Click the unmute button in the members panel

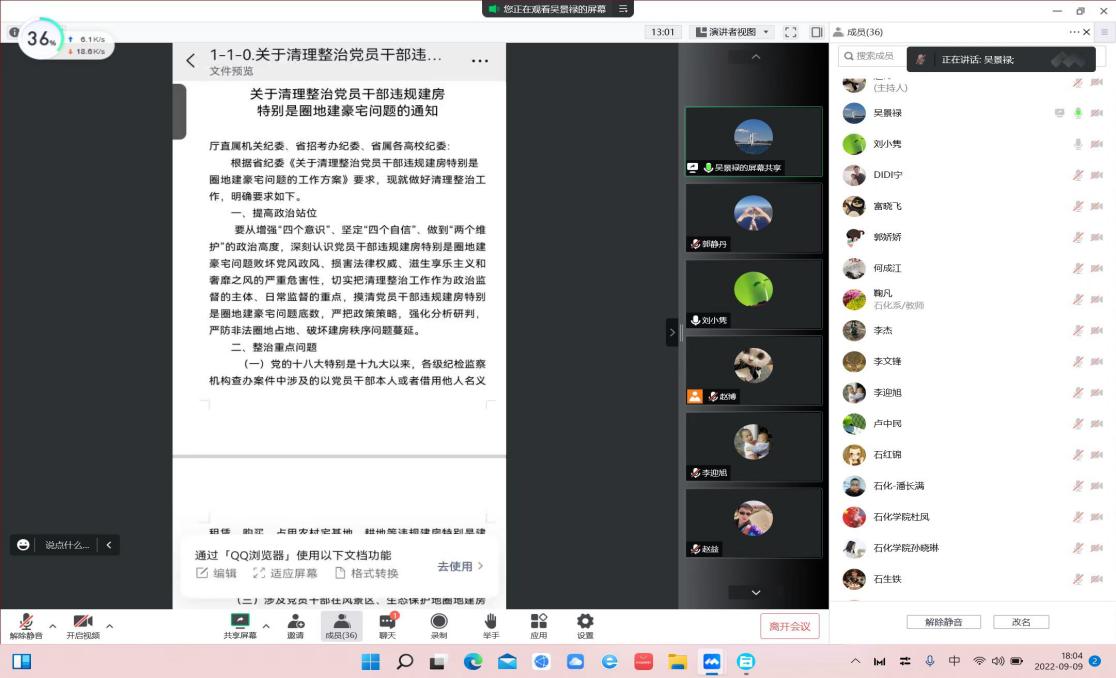[944, 622]
